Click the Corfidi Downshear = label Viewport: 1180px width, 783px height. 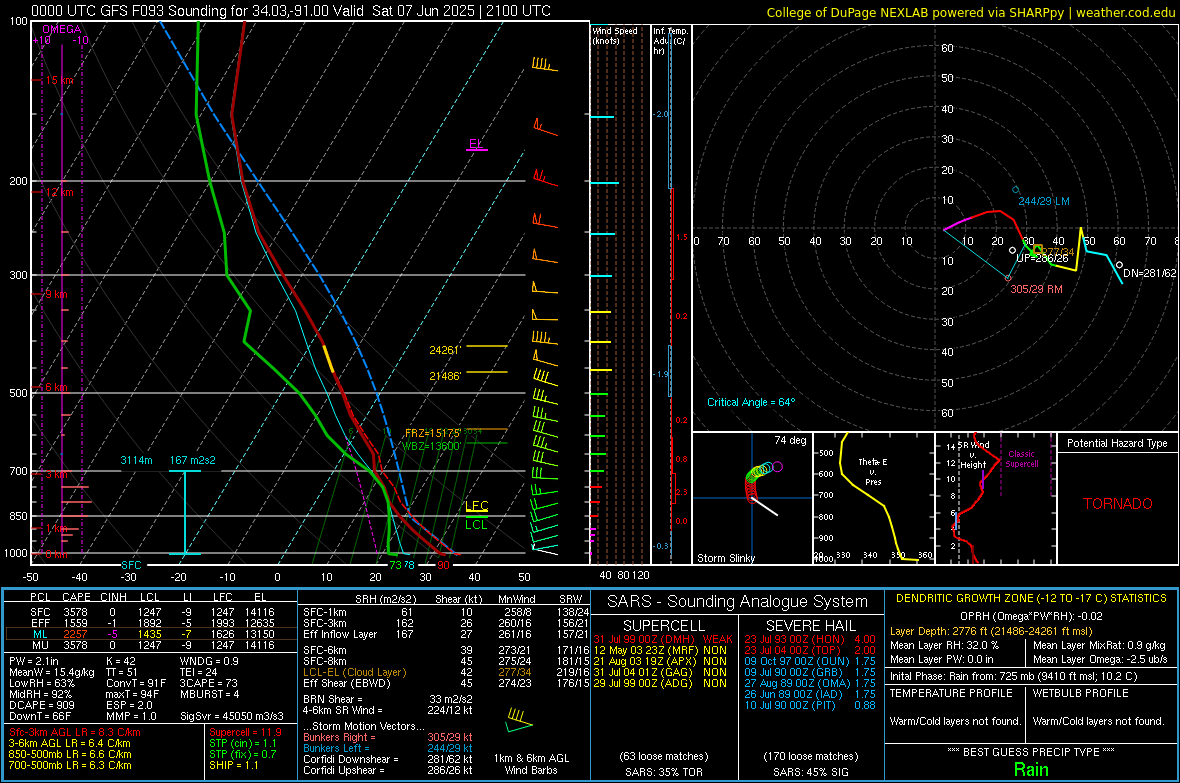click(x=346, y=759)
